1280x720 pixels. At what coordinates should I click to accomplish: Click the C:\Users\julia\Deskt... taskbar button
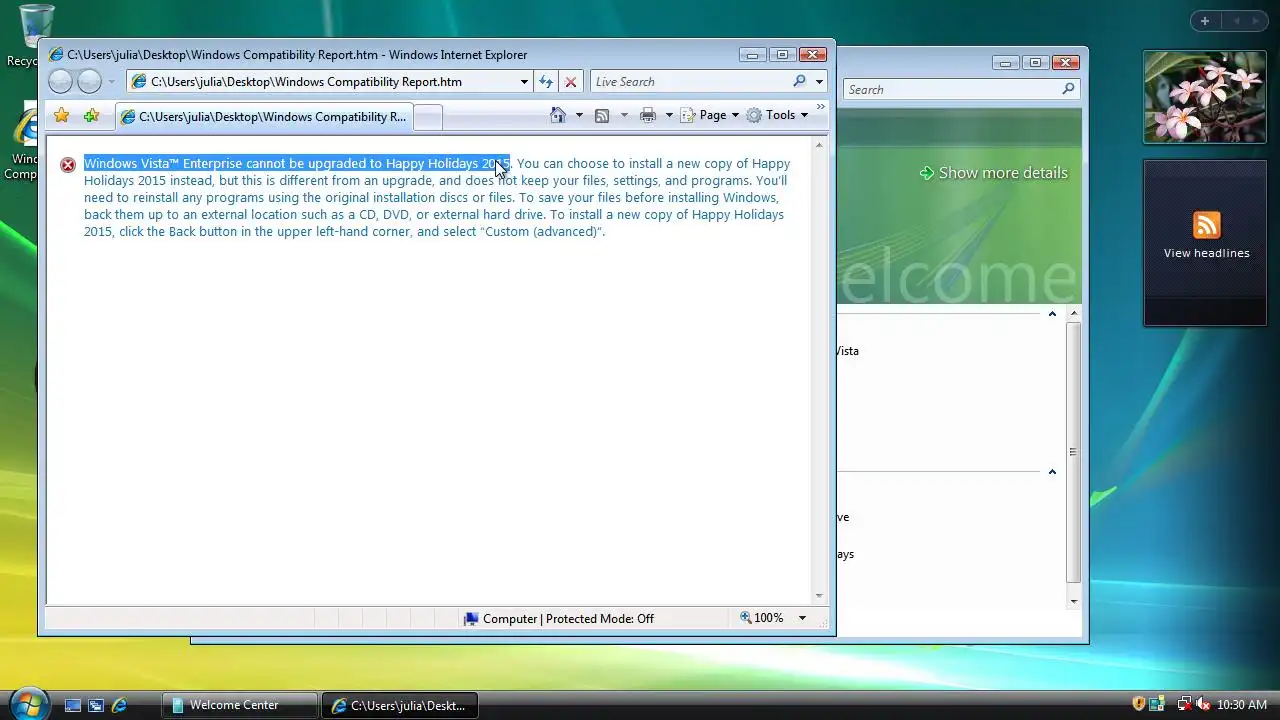click(400, 705)
